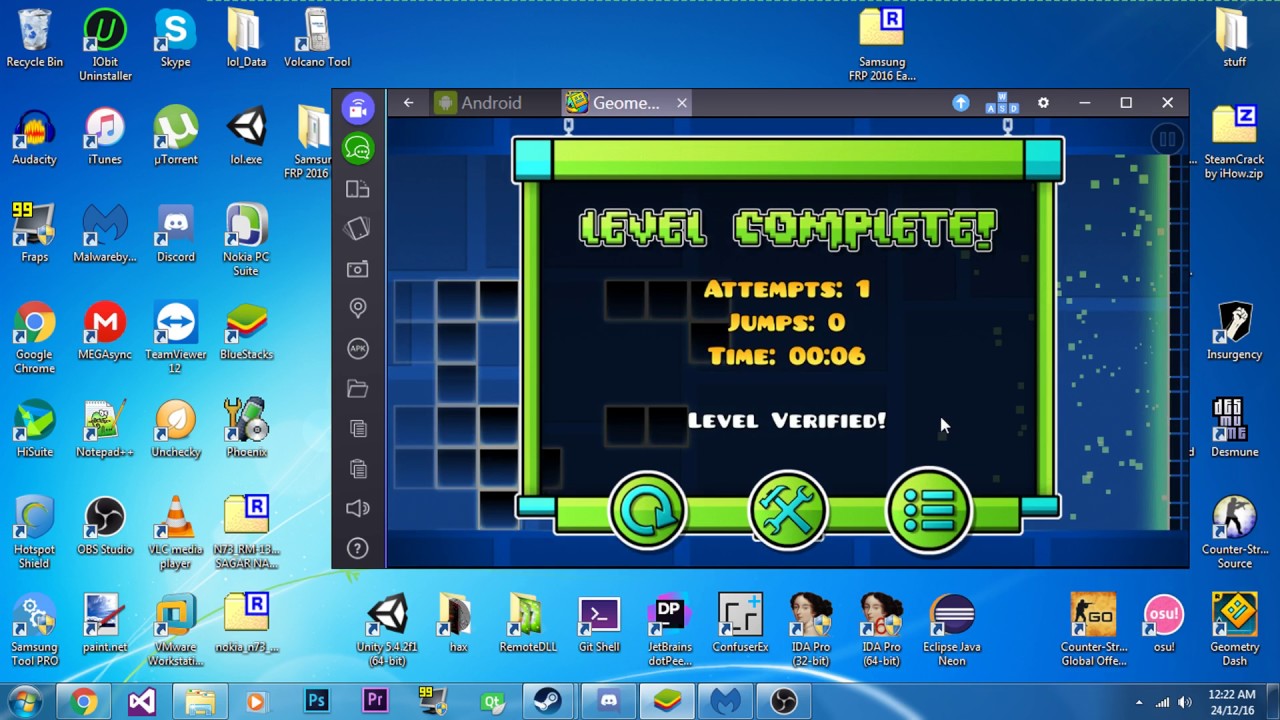Toggle volume with the speaker sidebar icon

[x=358, y=508]
